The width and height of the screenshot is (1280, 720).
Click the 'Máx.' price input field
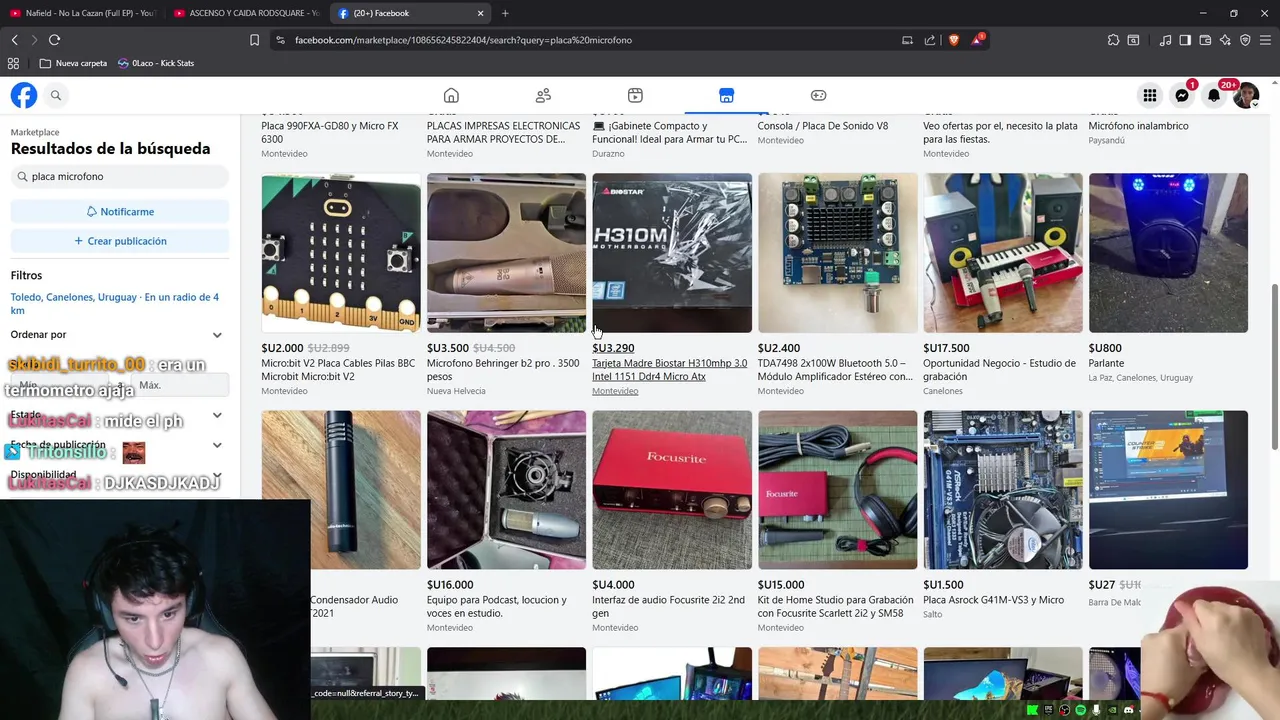(x=180, y=385)
